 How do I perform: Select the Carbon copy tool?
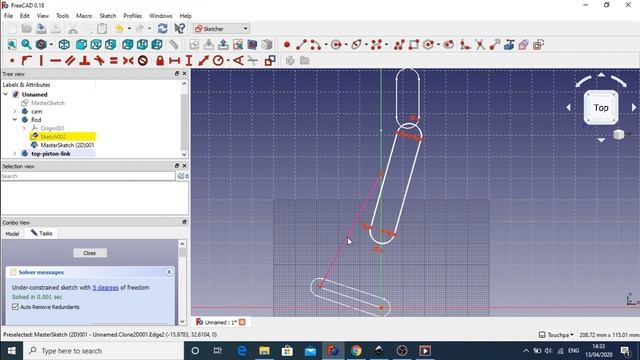coord(524,45)
